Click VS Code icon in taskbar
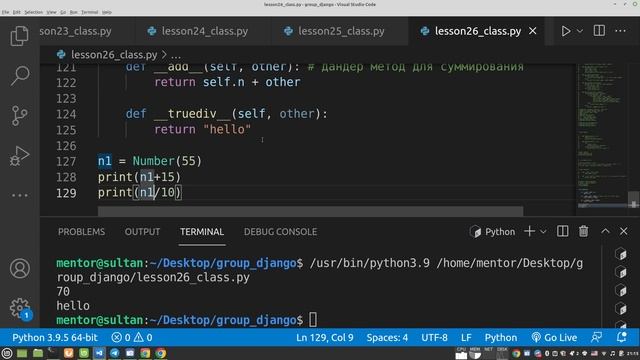The height and width of the screenshot is (360, 640). (x=100, y=353)
